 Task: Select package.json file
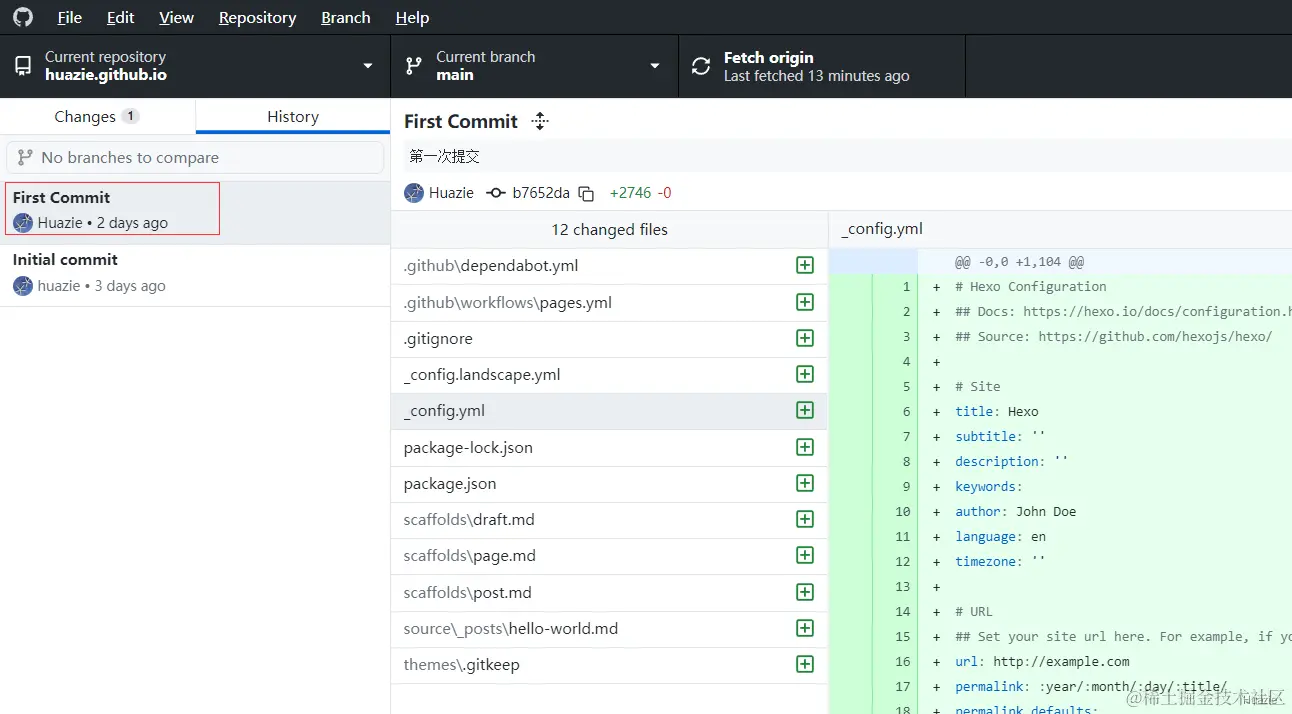pyautogui.click(x=609, y=483)
